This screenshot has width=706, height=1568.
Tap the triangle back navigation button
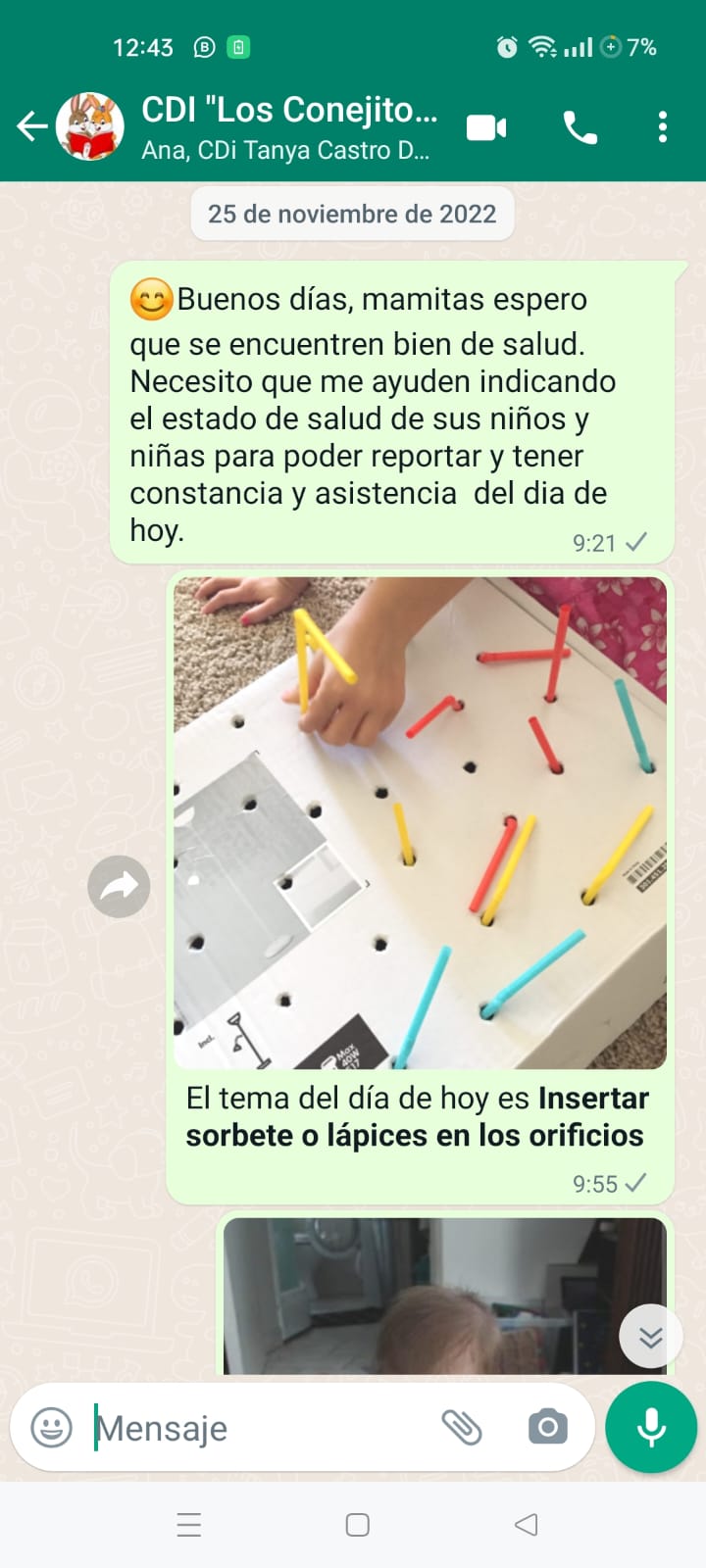pyautogui.click(x=527, y=1525)
